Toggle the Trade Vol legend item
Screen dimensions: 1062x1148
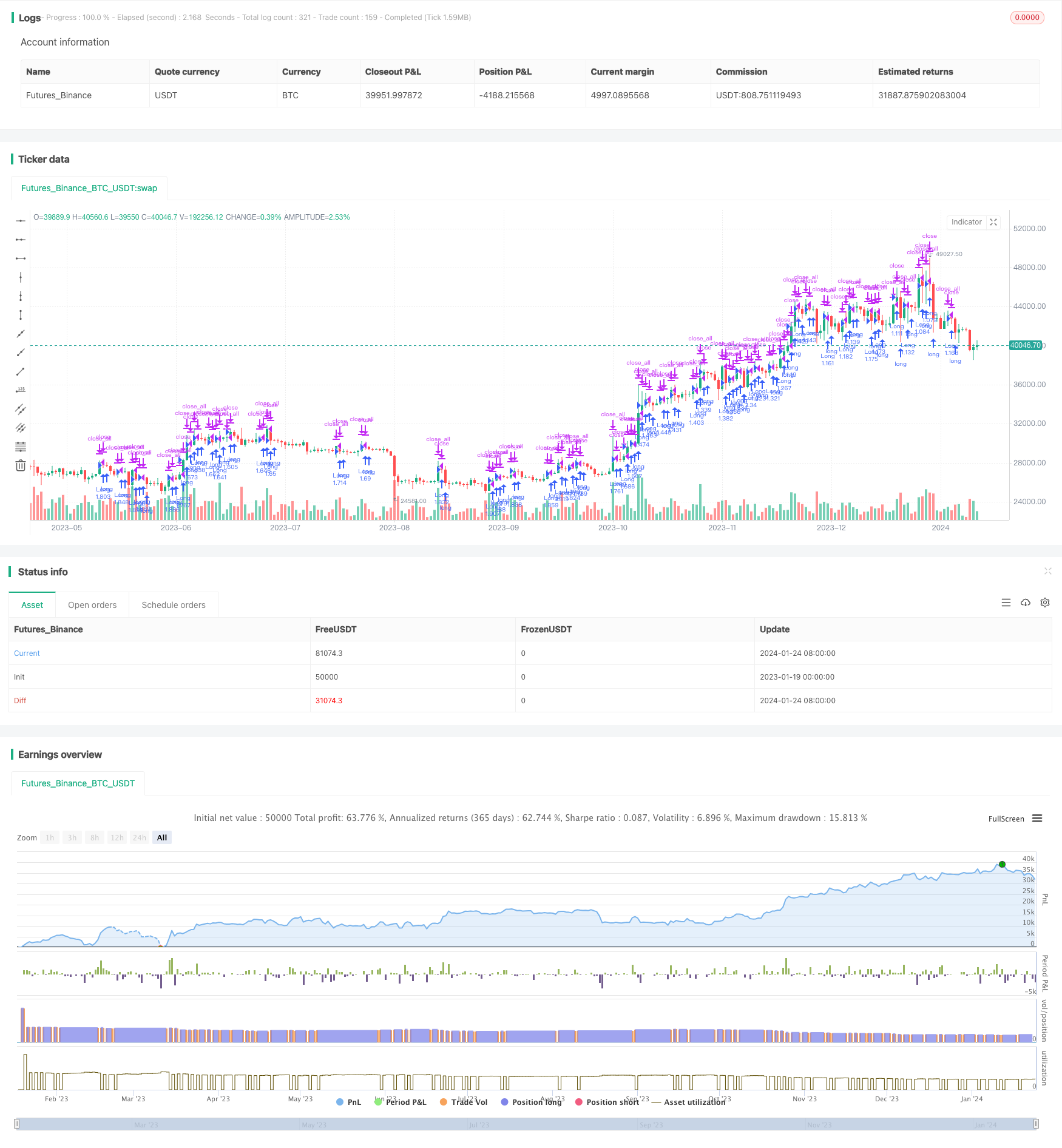coord(464,1102)
